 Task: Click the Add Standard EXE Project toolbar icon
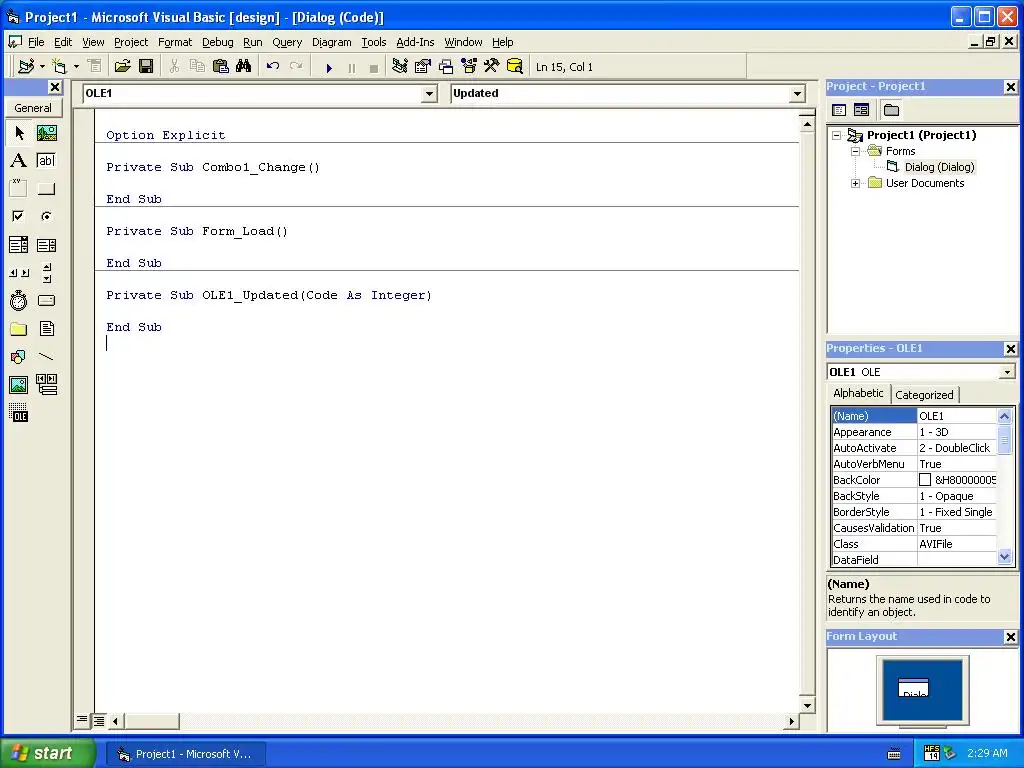tap(26, 67)
